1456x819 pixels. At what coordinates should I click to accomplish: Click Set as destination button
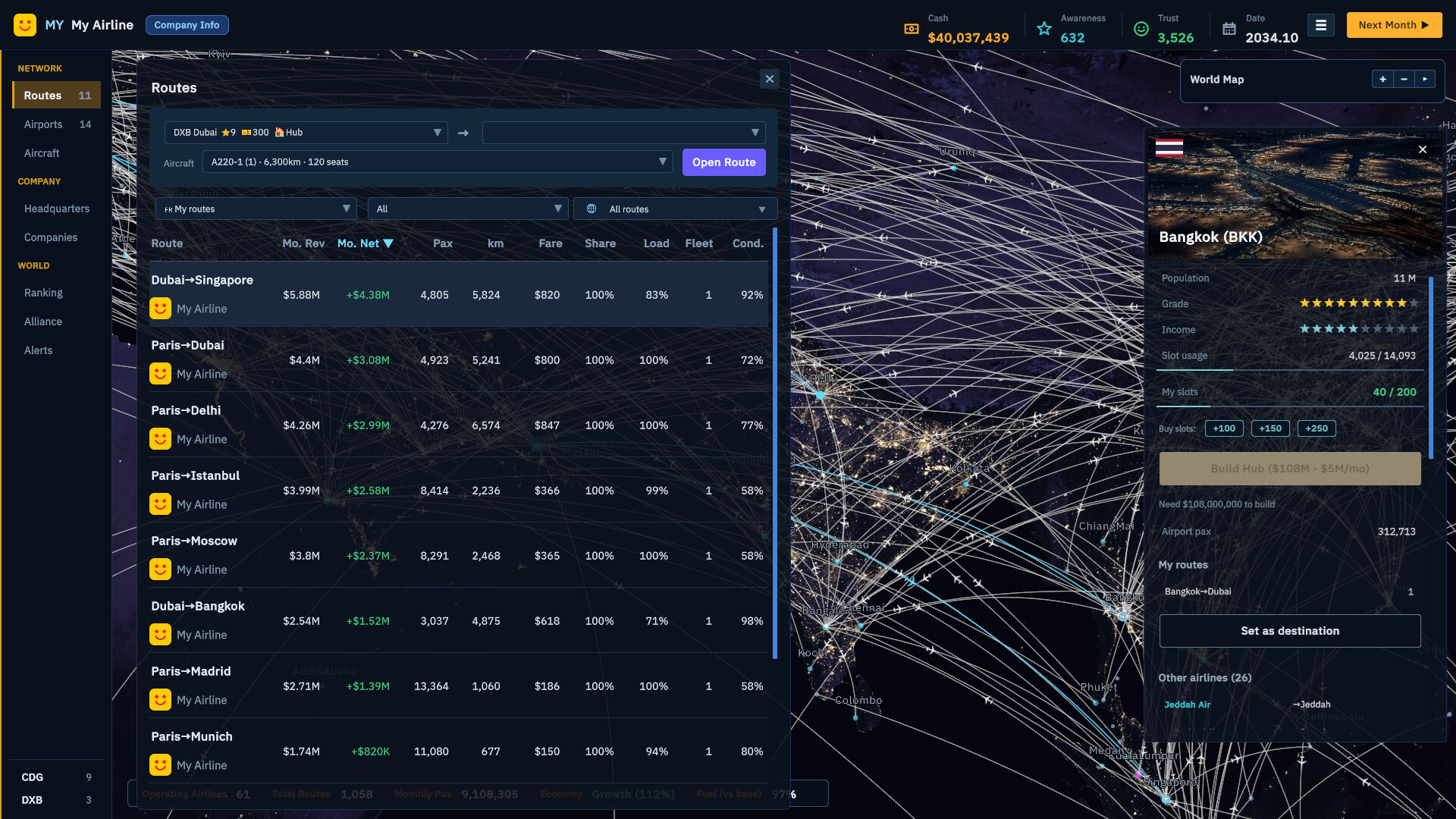1290,631
